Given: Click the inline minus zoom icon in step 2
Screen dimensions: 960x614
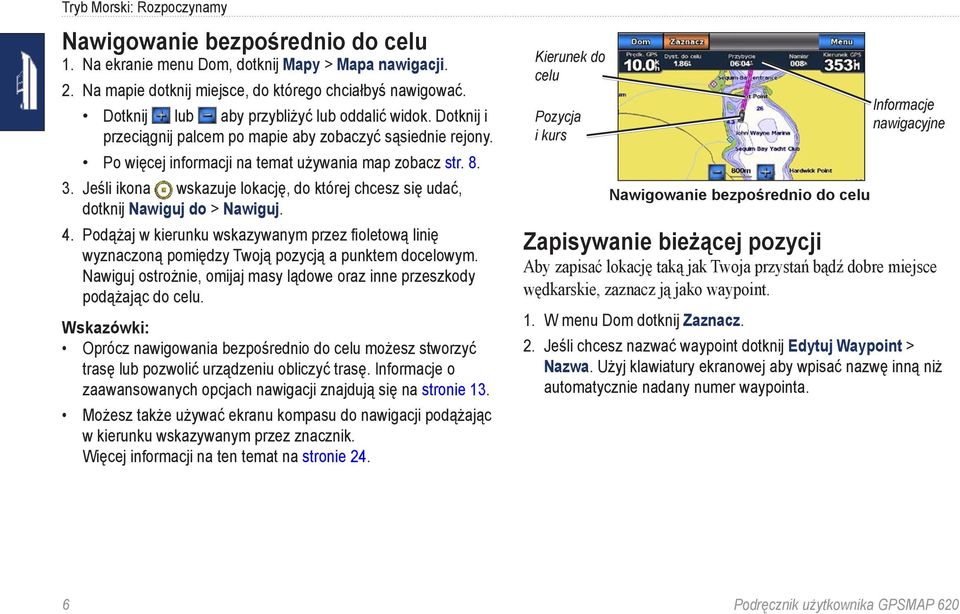Looking at the screenshot, I should click(208, 115).
